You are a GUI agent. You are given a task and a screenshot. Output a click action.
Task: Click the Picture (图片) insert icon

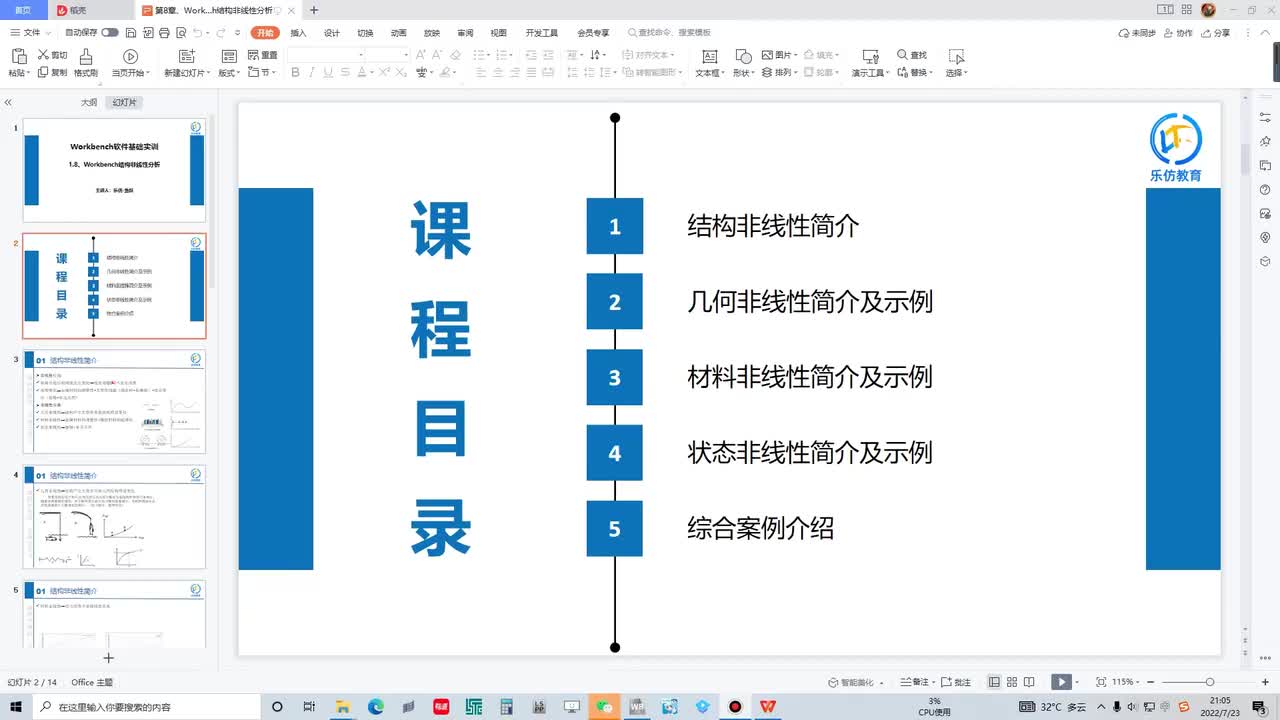(768, 55)
